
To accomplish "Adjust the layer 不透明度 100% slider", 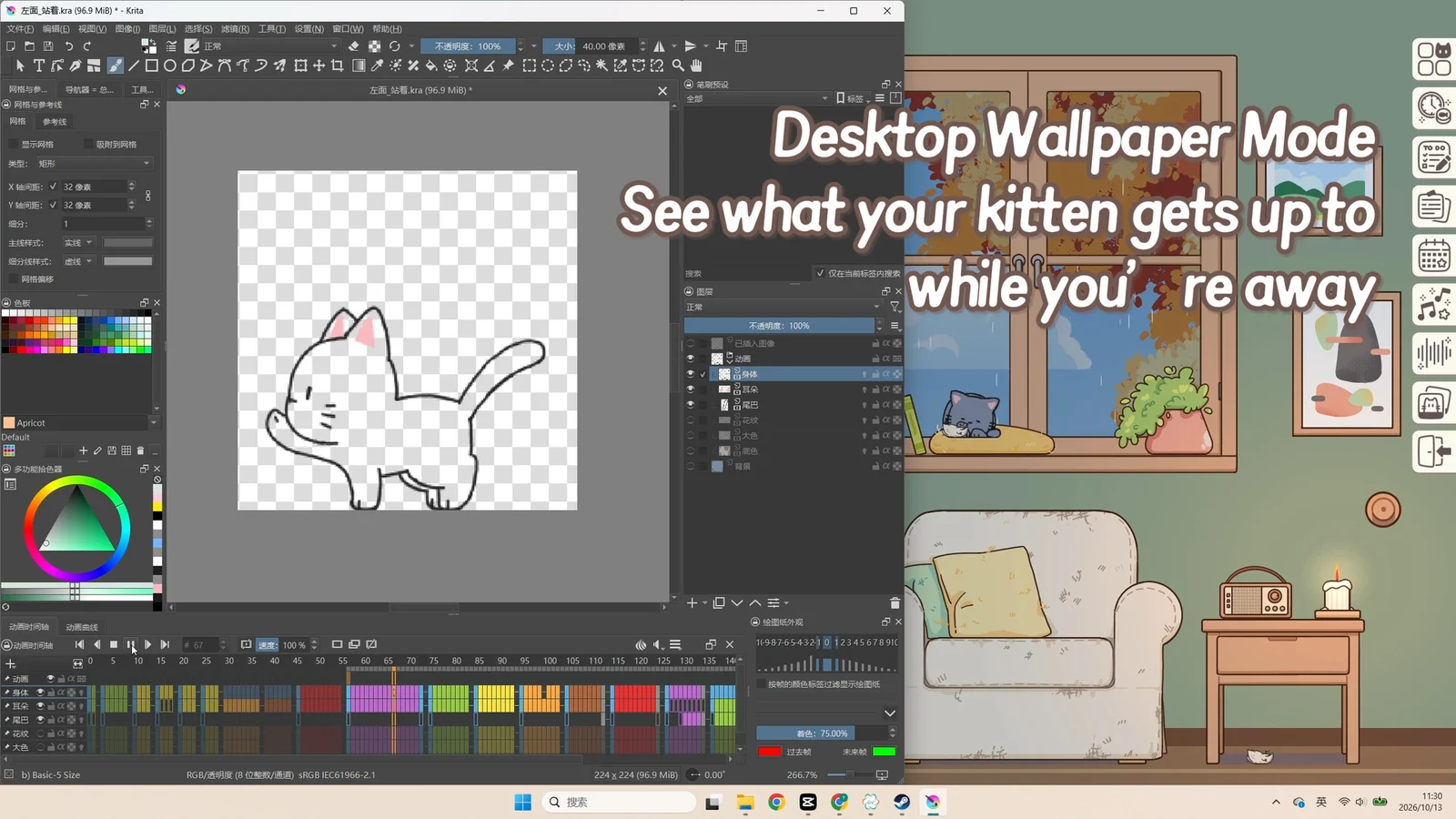I will tap(779, 326).
